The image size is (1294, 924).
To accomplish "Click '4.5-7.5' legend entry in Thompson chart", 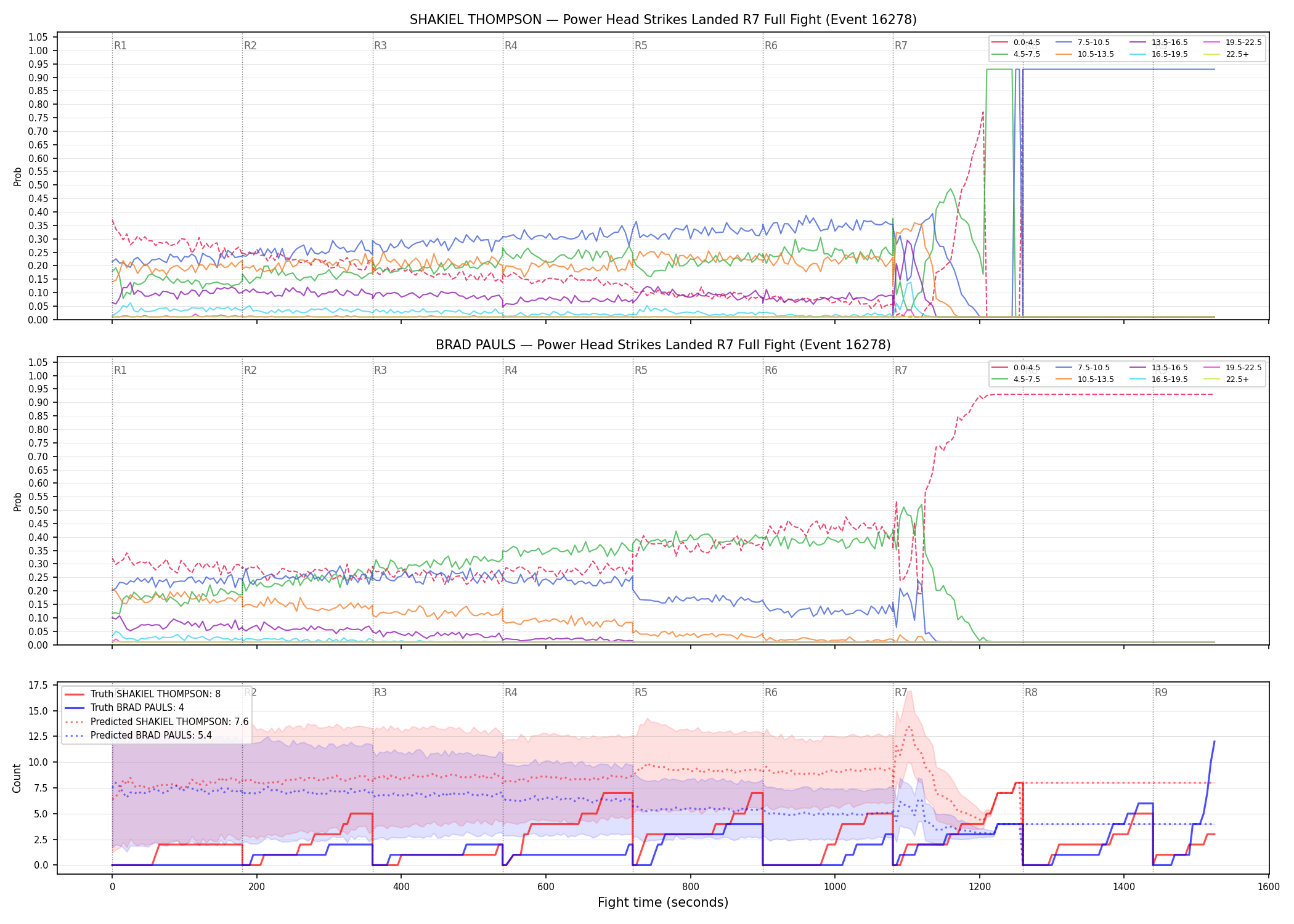I will (1016, 54).
